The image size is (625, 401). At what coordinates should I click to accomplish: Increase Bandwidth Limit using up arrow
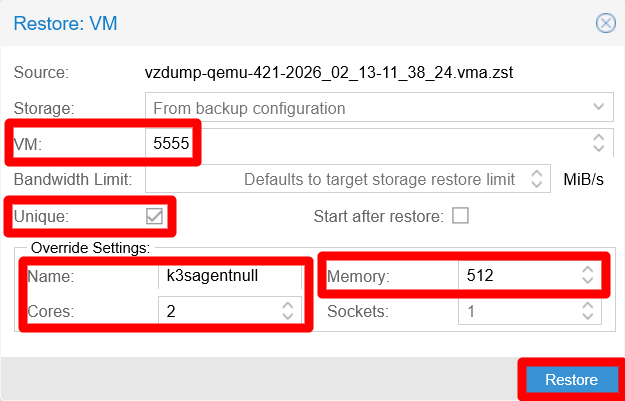click(x=537, y=174)
